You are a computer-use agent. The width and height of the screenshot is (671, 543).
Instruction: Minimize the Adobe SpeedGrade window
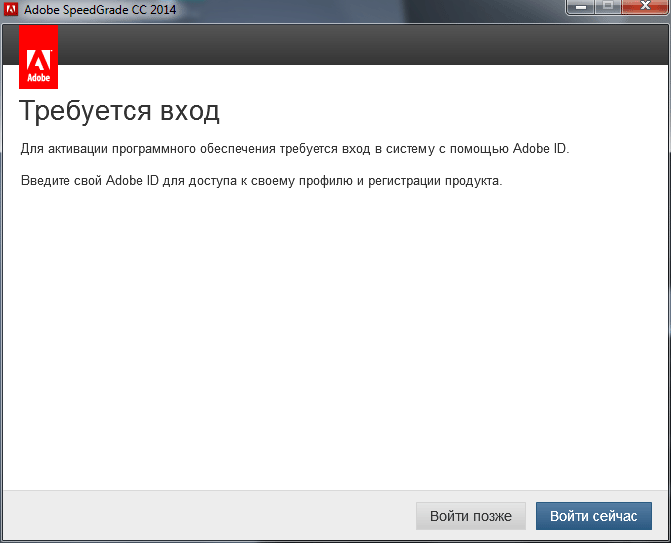coord(580,6)
